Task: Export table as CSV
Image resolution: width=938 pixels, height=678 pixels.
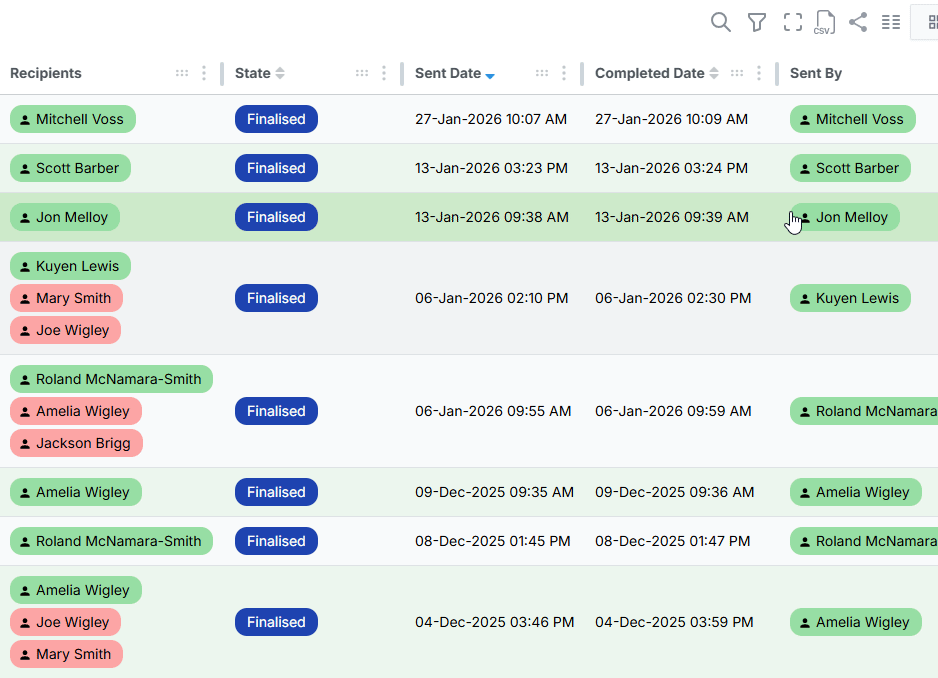Action: coord(824,22)
